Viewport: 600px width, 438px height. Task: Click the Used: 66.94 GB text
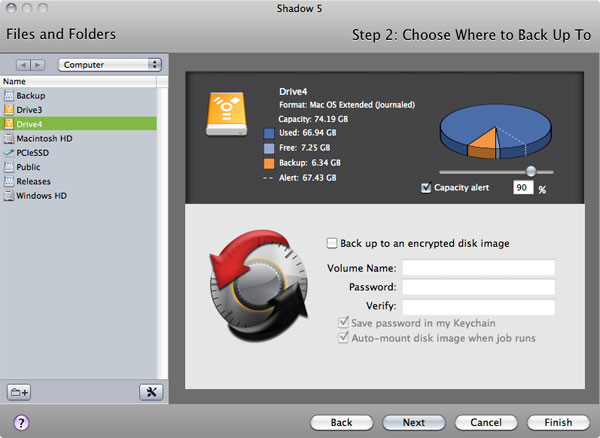click(x=308, y=133)
